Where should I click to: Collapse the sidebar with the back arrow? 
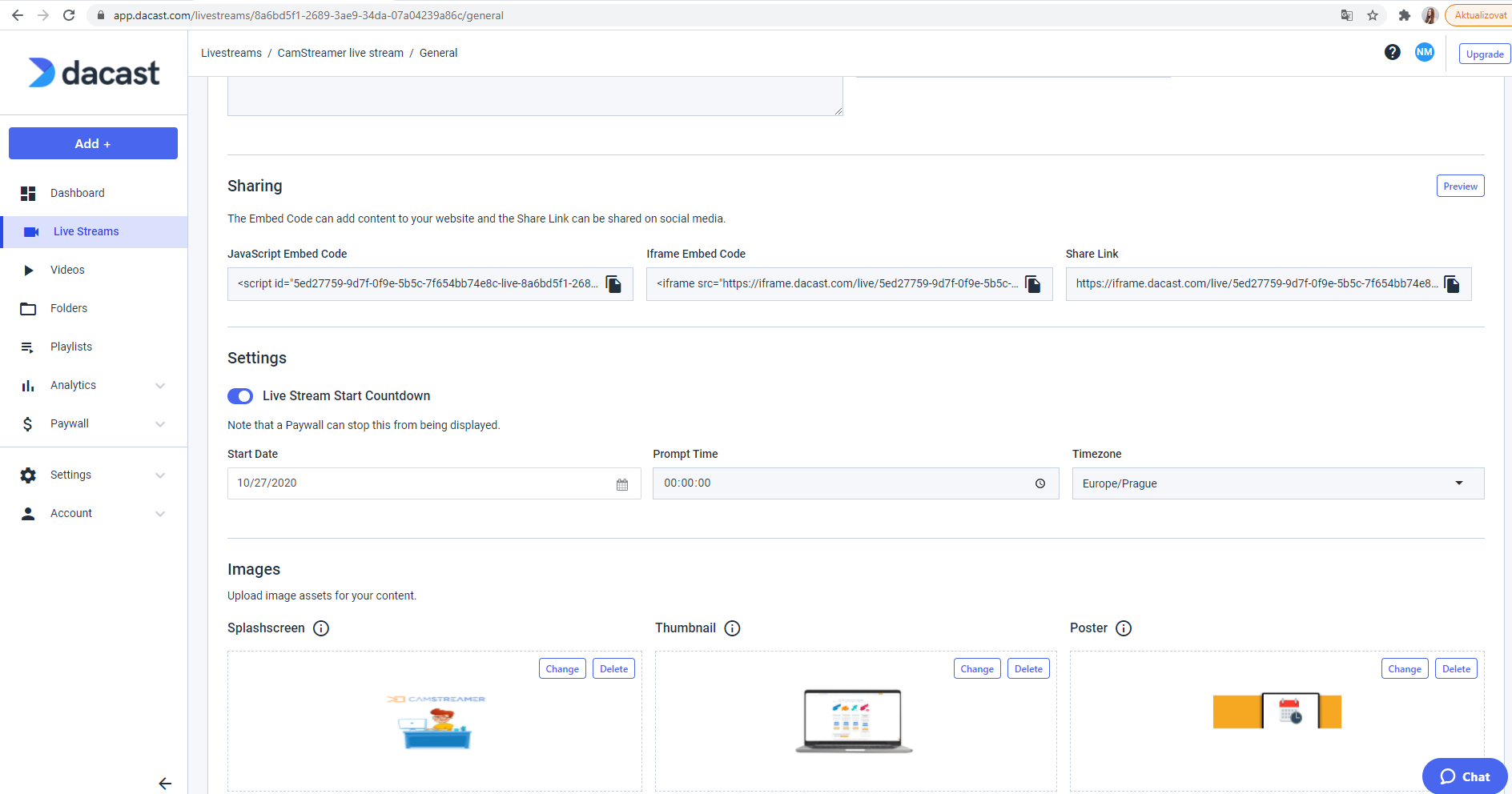pos(165,784)
